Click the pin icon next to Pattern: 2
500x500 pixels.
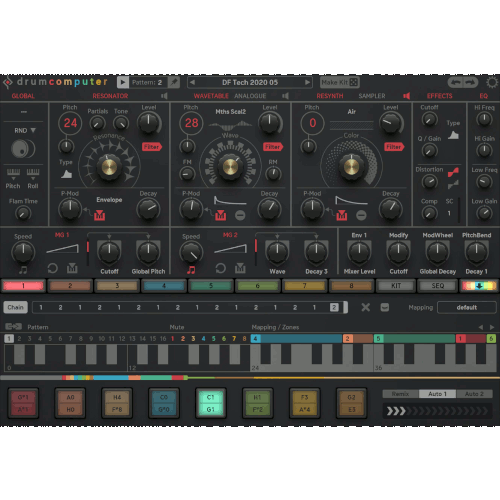click(174, 82)
